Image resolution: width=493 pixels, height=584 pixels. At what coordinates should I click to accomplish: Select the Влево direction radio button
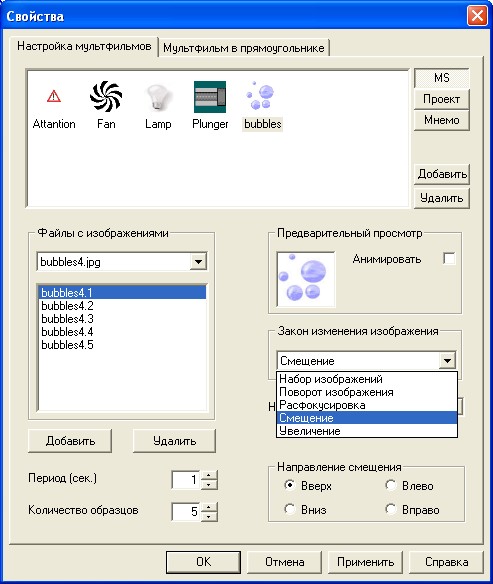pyautogui.click(x=391, y=485)
